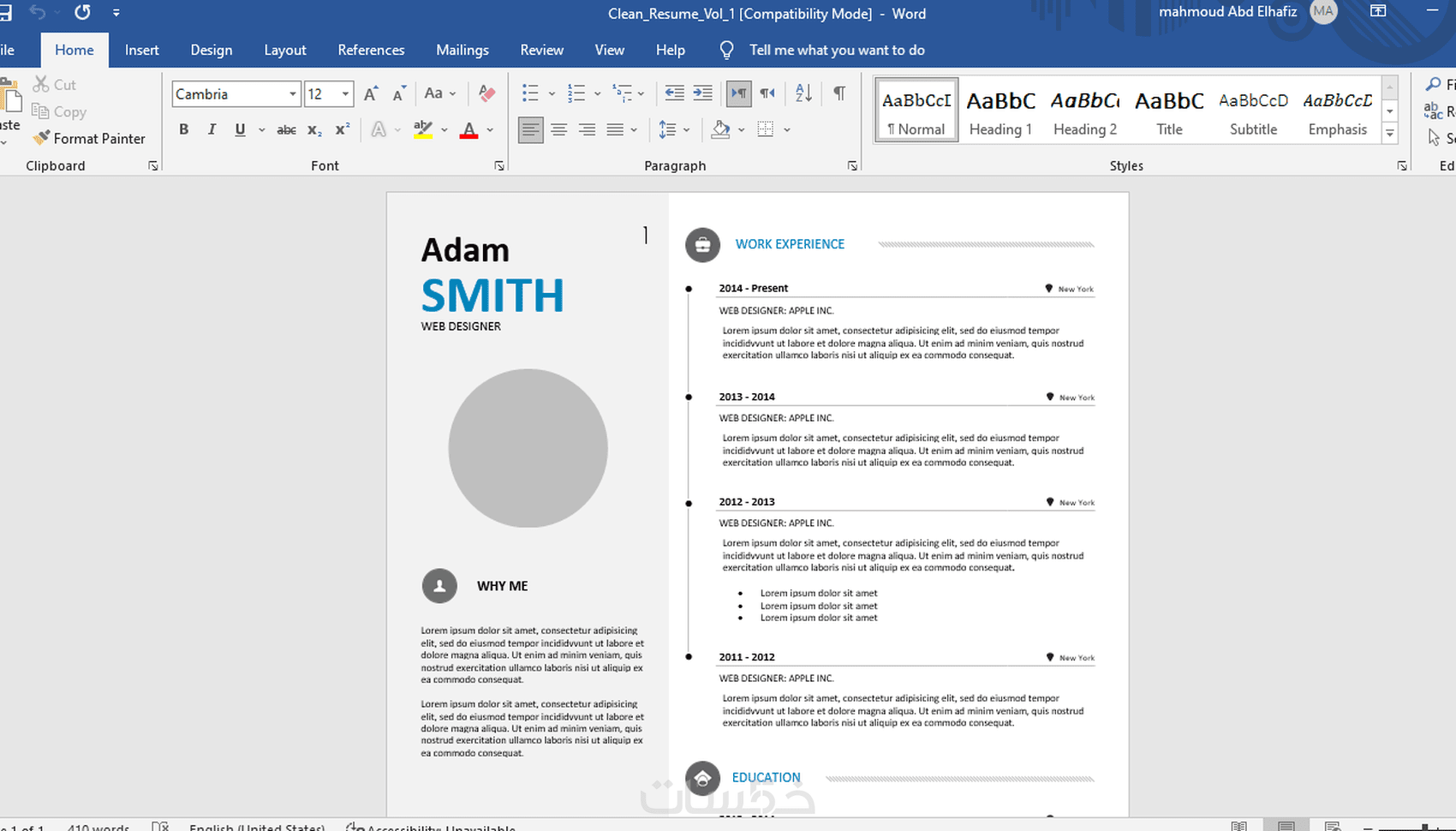Click the Superscript icon
The width and height of the screenshot is (1456, 831).
click(x=342, y=130)
